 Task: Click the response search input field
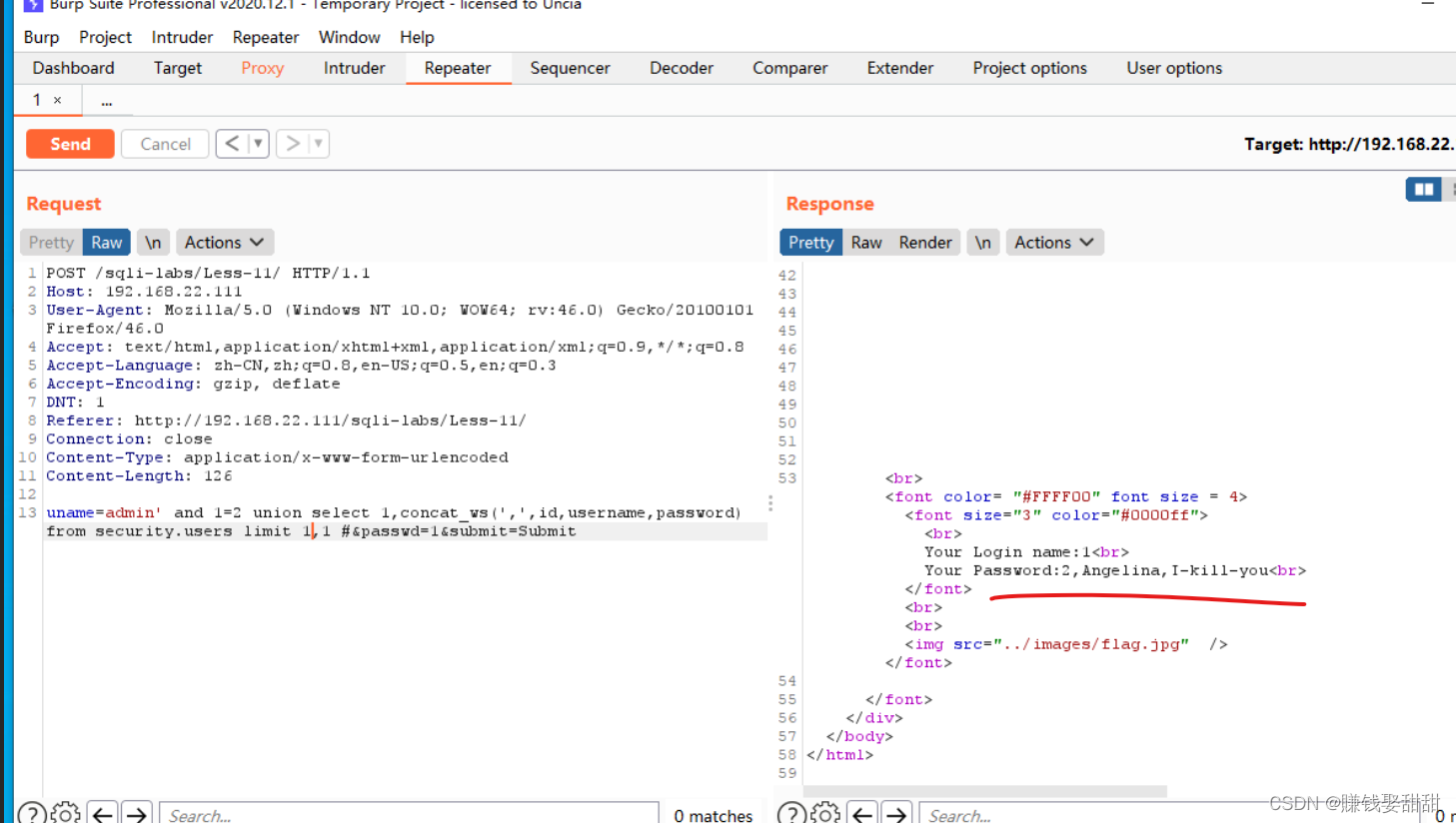(x=1169, y=815)
